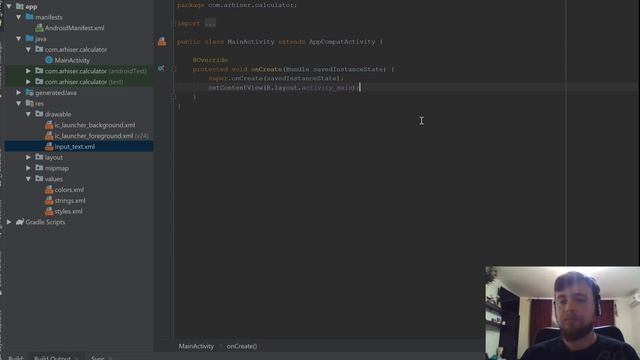The width and height of the screenshot is (640, 360).
Task: Click the onCreate() breadcrumb
Action: (x=242, y=346)
